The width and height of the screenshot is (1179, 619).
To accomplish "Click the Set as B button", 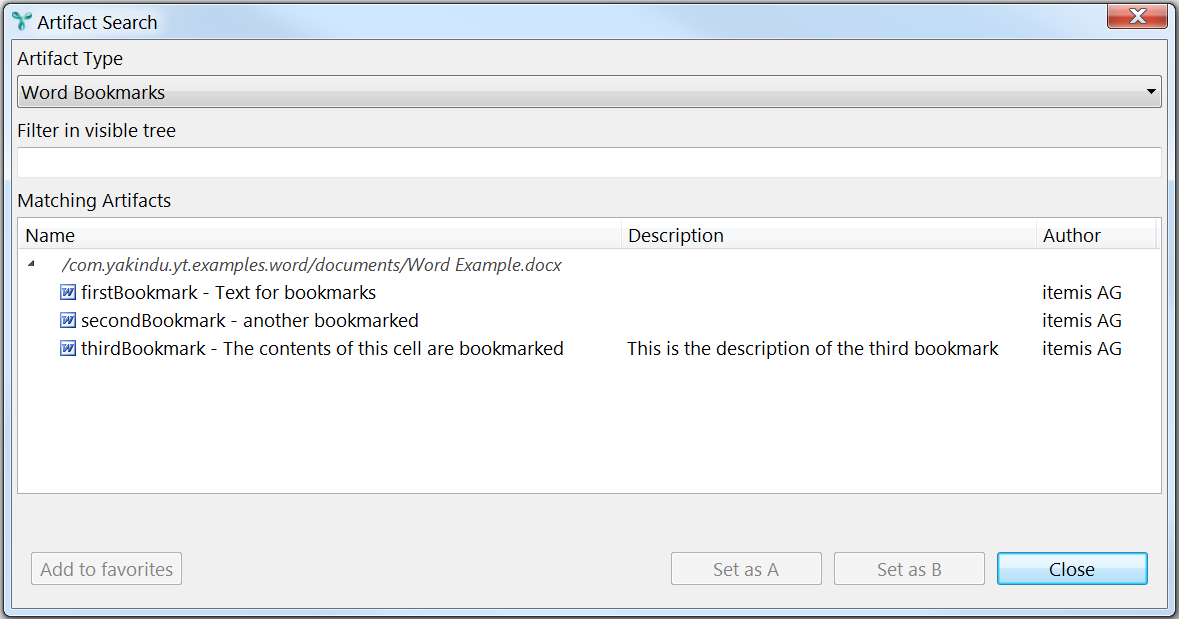I will (x=909, y=569).
